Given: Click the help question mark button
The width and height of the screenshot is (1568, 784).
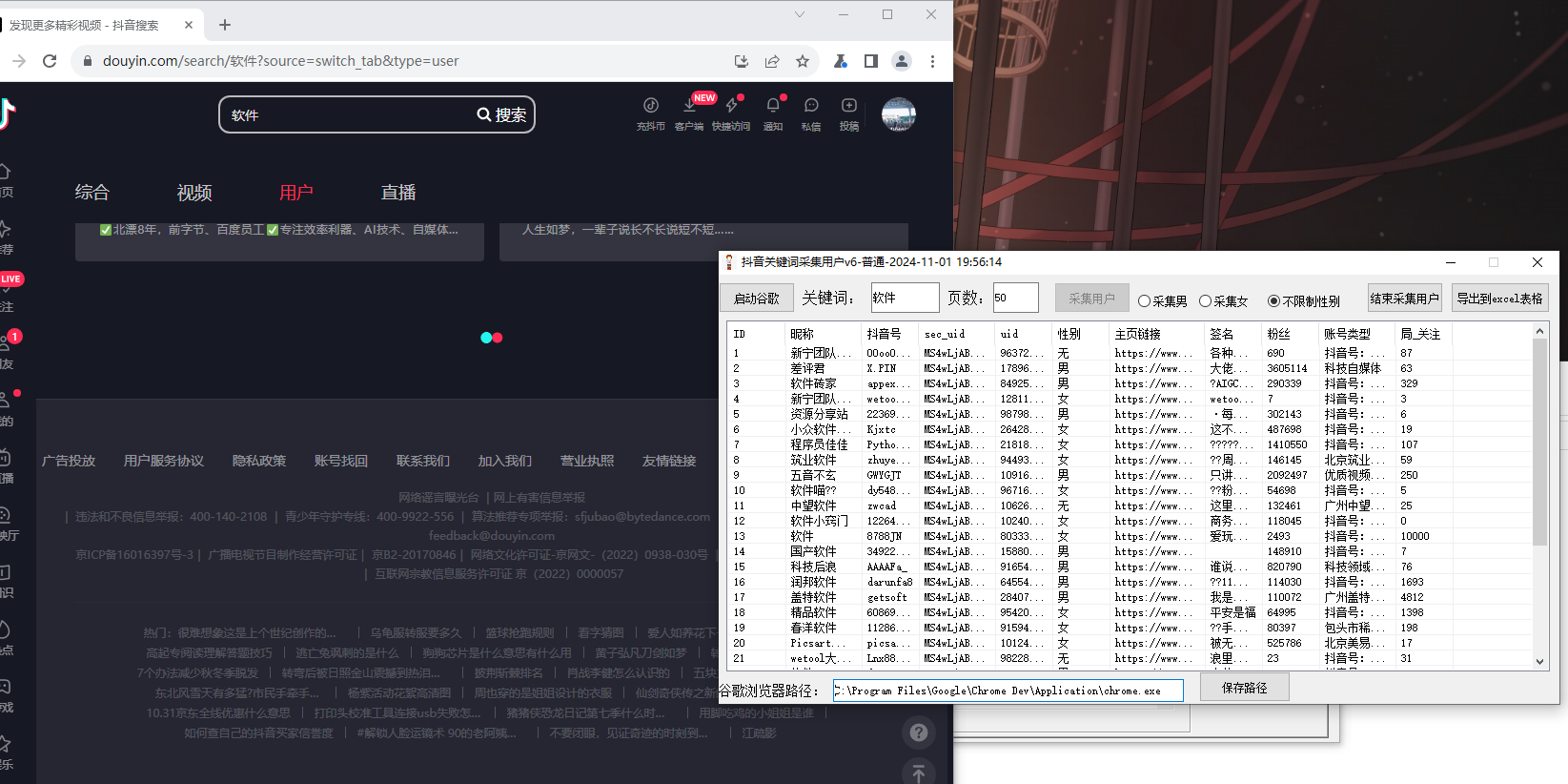Looking at the screenshot, I should (919, 732).
